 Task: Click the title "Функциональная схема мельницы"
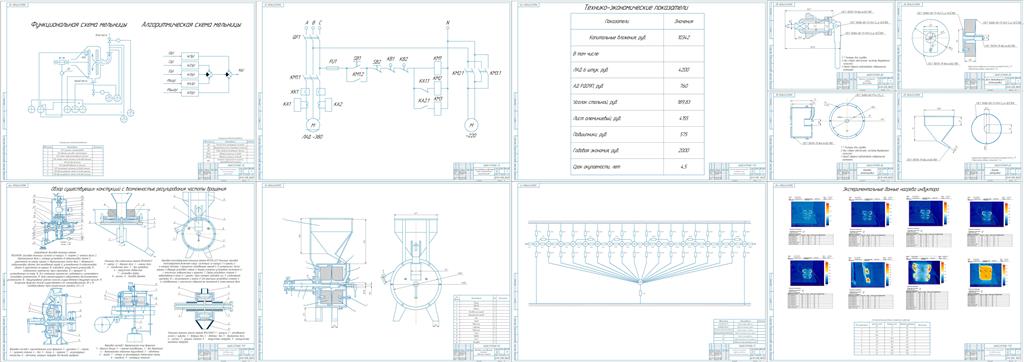pyautogui.click(x=79, y=25)
